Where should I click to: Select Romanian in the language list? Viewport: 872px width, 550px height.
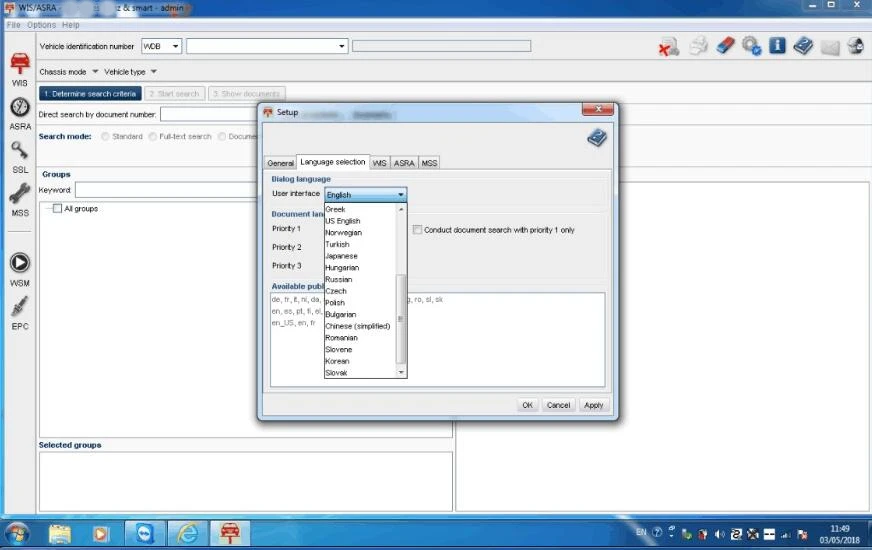360,338
